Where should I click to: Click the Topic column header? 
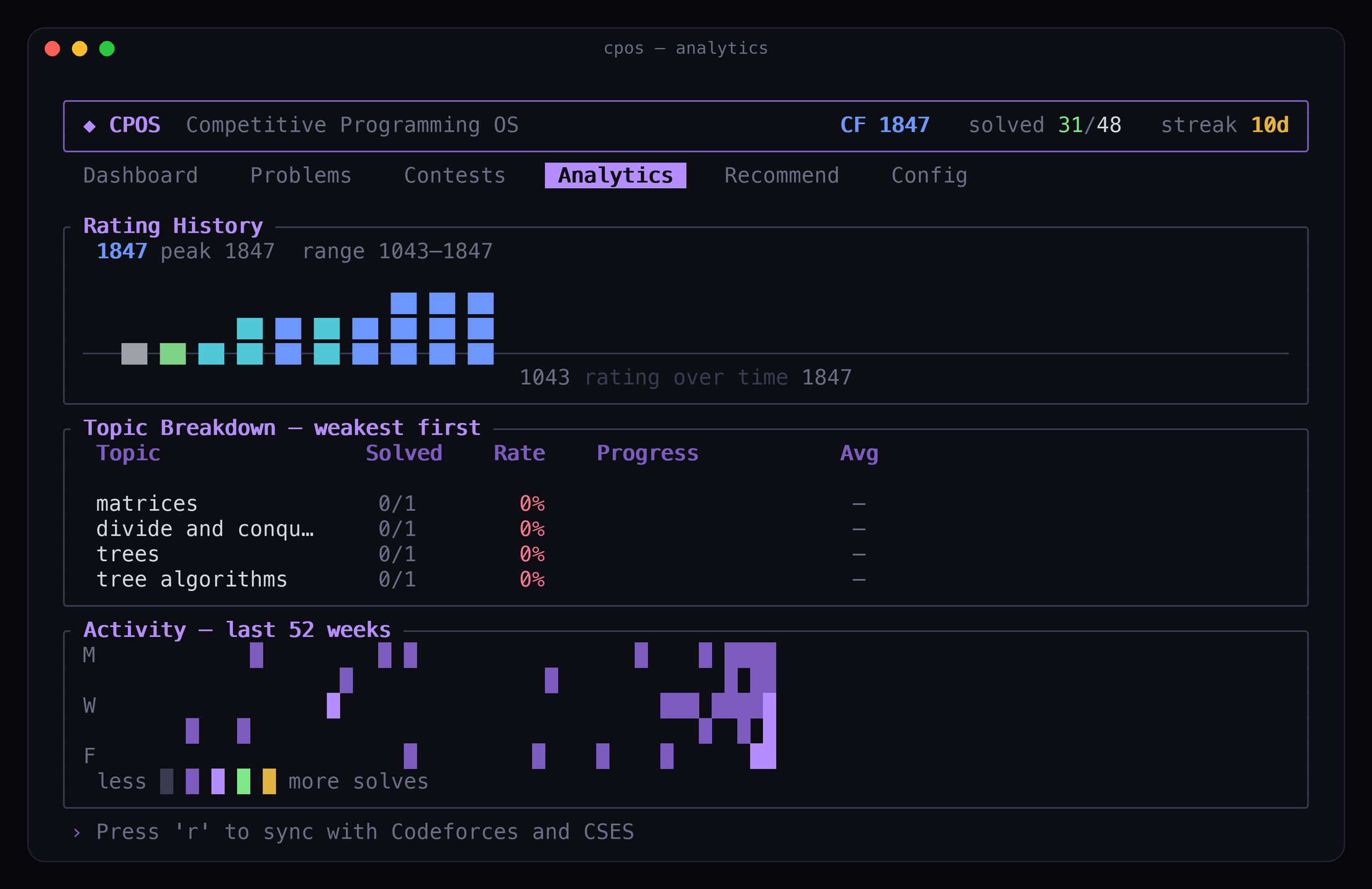click(128, 453)
